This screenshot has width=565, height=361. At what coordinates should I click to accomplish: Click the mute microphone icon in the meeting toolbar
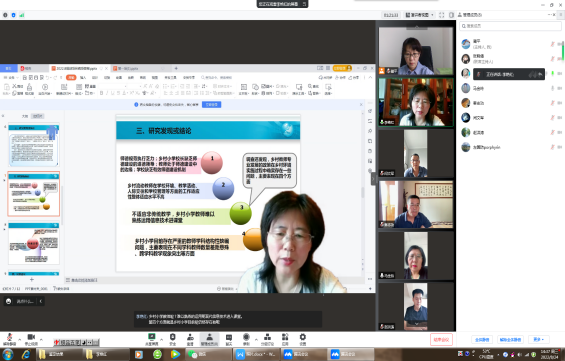[x=9, y=337]
